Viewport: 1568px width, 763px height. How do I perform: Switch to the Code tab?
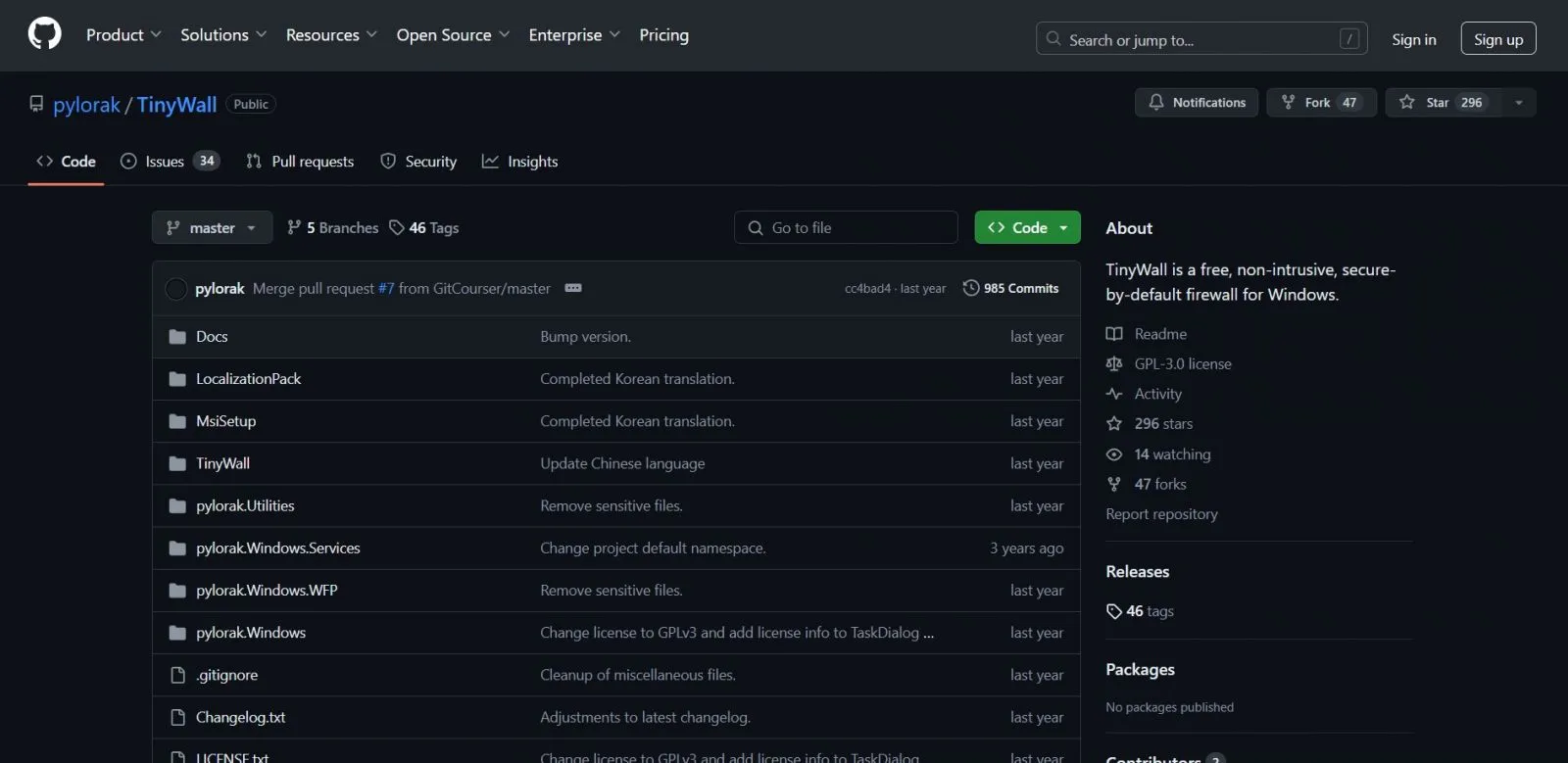[x=66, y=162]
